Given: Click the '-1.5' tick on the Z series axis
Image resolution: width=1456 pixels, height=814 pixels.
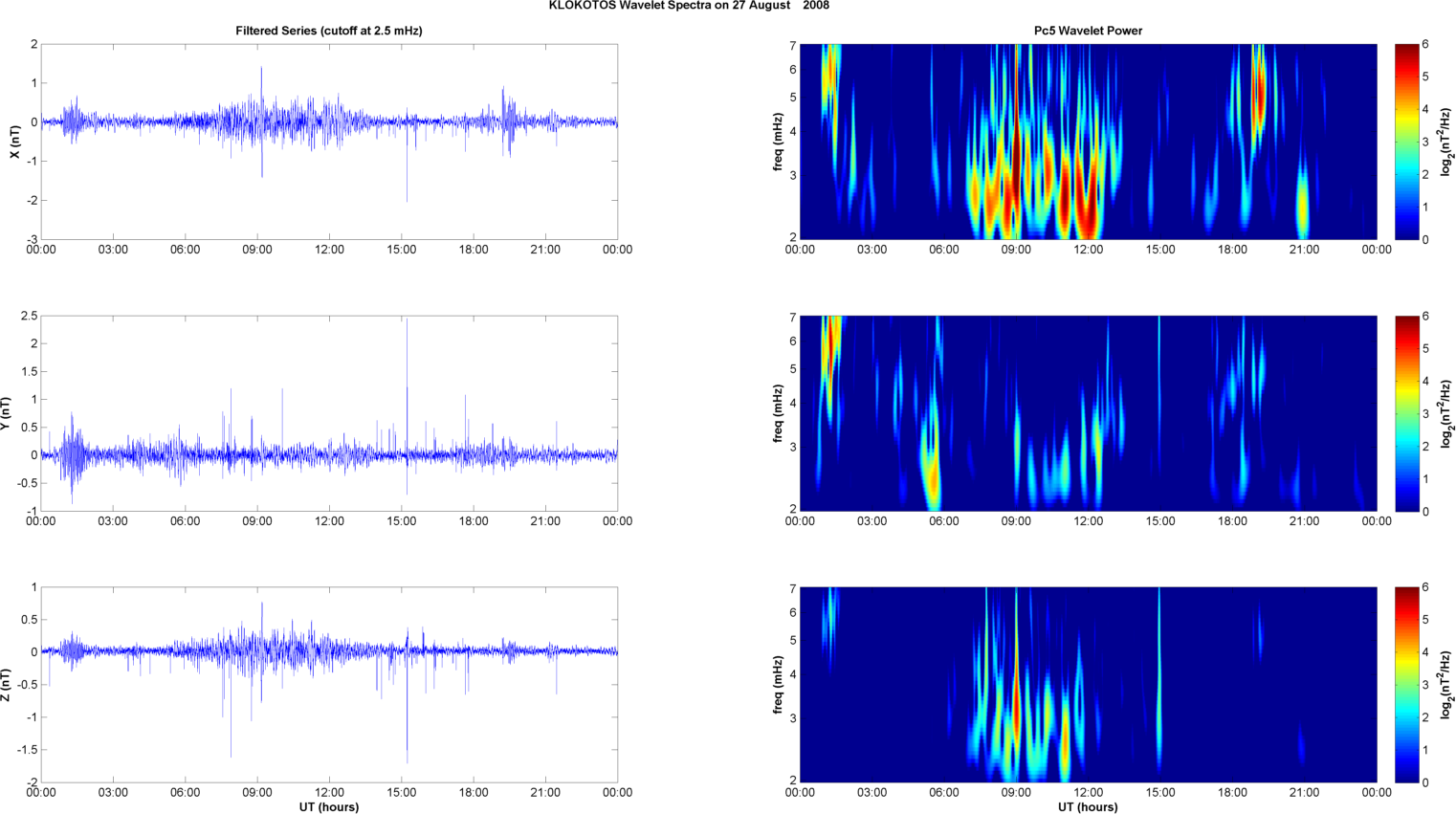Looking at the screenshot, I should [28, 750].
